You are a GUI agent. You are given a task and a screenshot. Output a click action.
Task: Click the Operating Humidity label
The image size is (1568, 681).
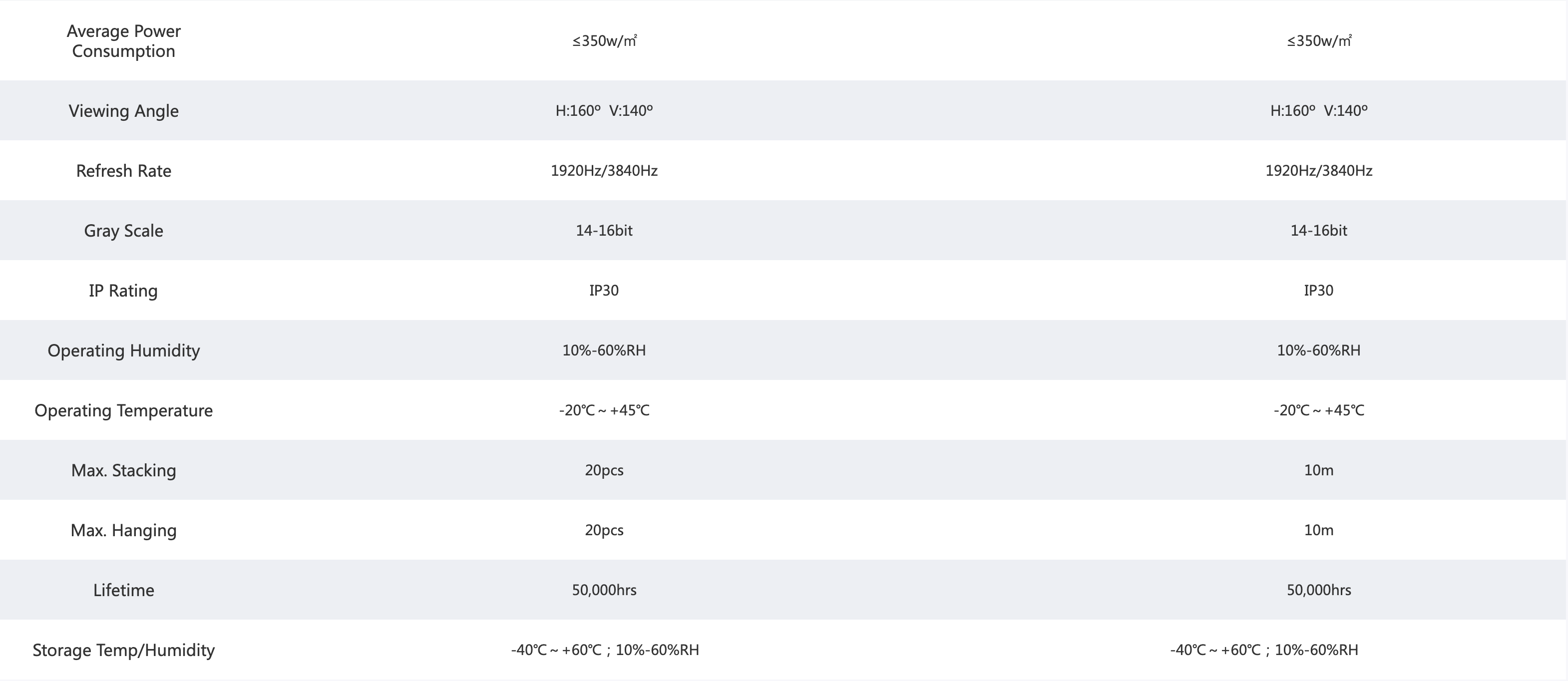pyautogui.click(x=123, y=350)
